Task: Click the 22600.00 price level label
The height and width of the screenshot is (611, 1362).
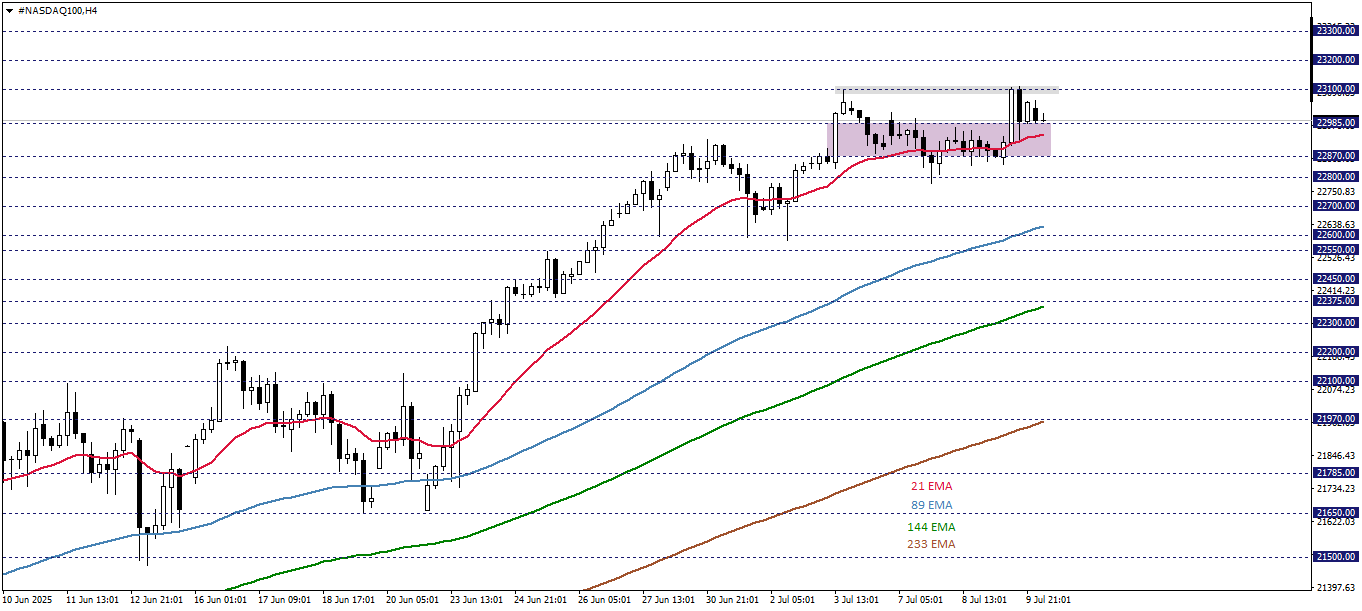Action: (1336, 235)
